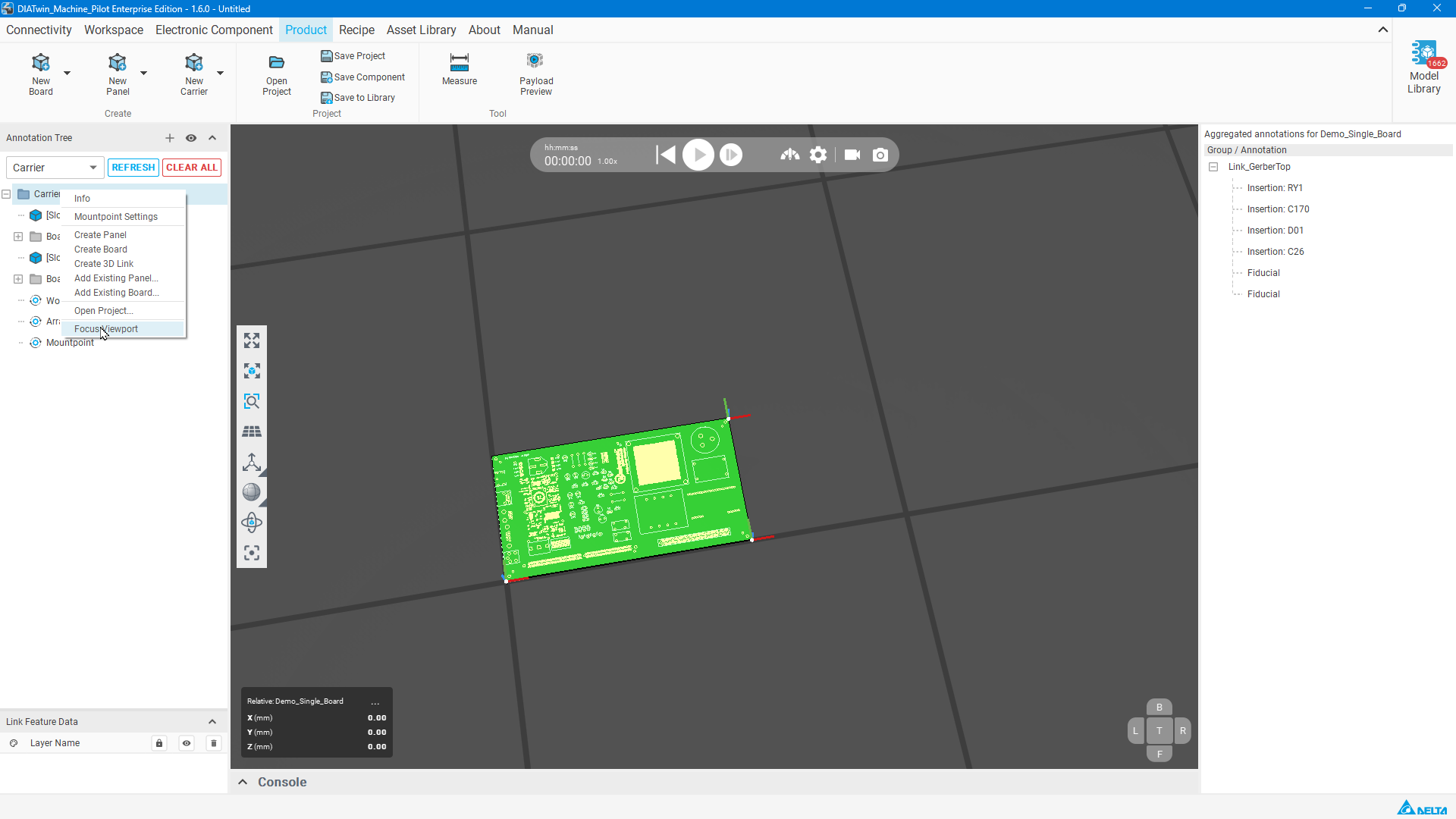
Task: Open the New Board dropdown arrow
Action: (x=67, y=74)
